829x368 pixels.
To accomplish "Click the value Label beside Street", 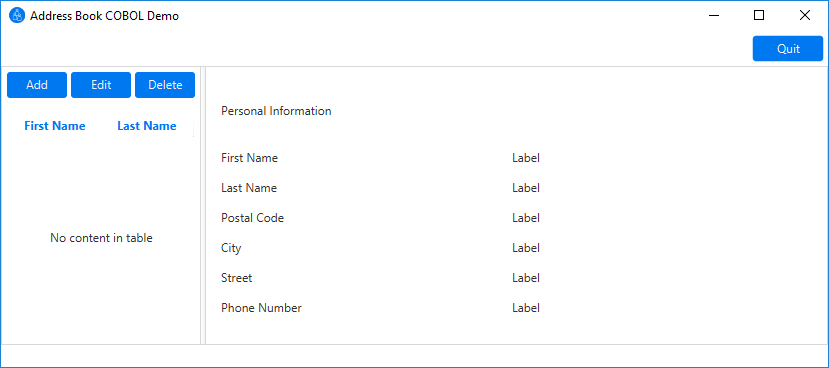I will coord(526,278).
